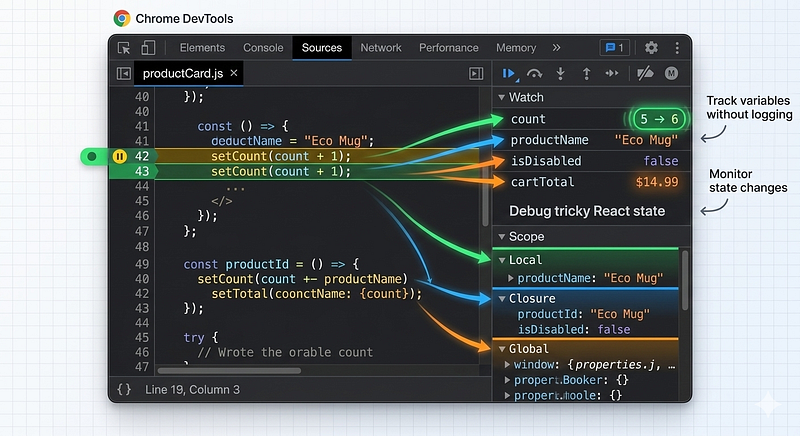Click the green breakpoint dot marker

(92, 156)
